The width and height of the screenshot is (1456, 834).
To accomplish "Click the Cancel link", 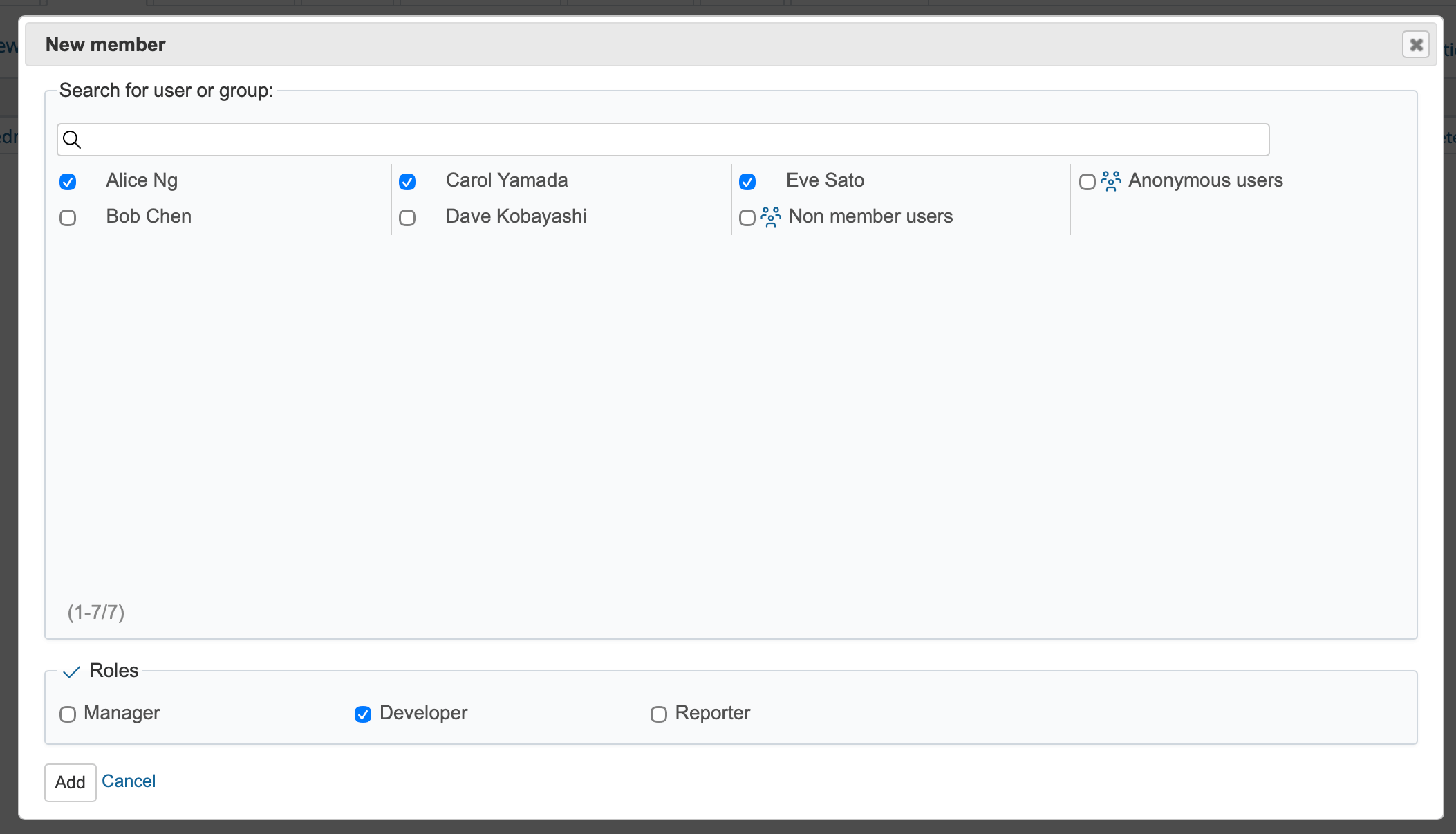I will (x=129, y=781).
